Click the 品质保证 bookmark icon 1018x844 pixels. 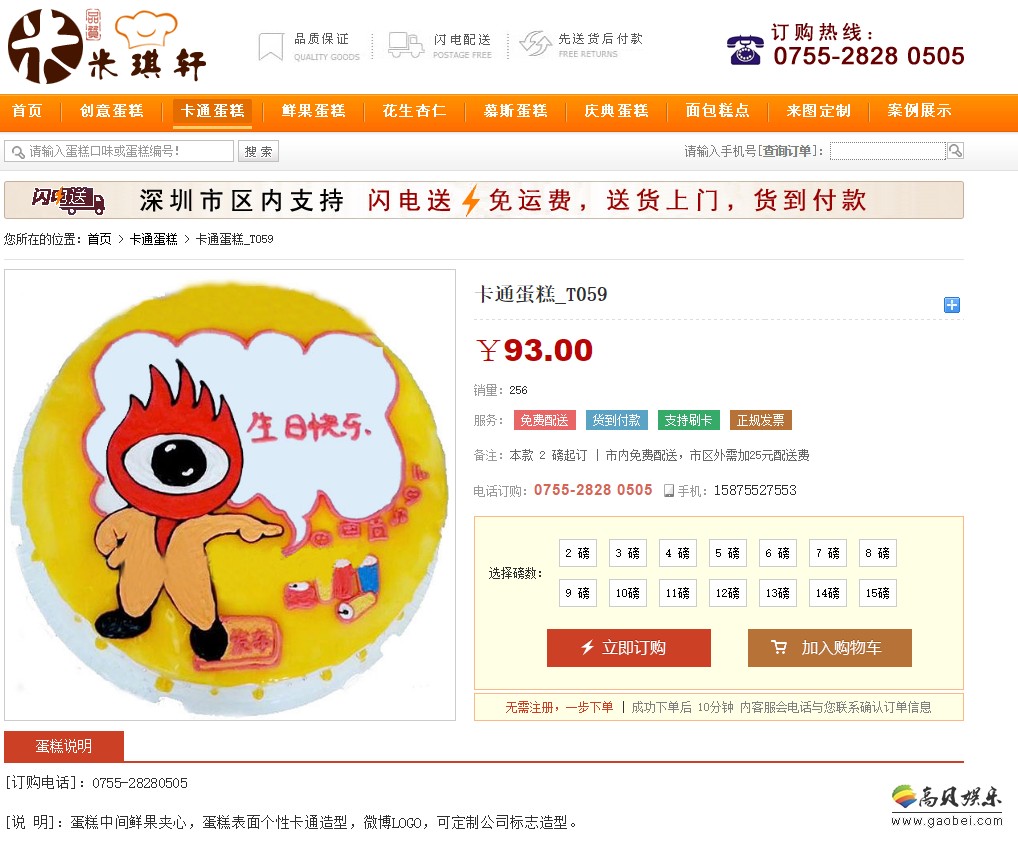pyautogui.click(x=271, y=46)
